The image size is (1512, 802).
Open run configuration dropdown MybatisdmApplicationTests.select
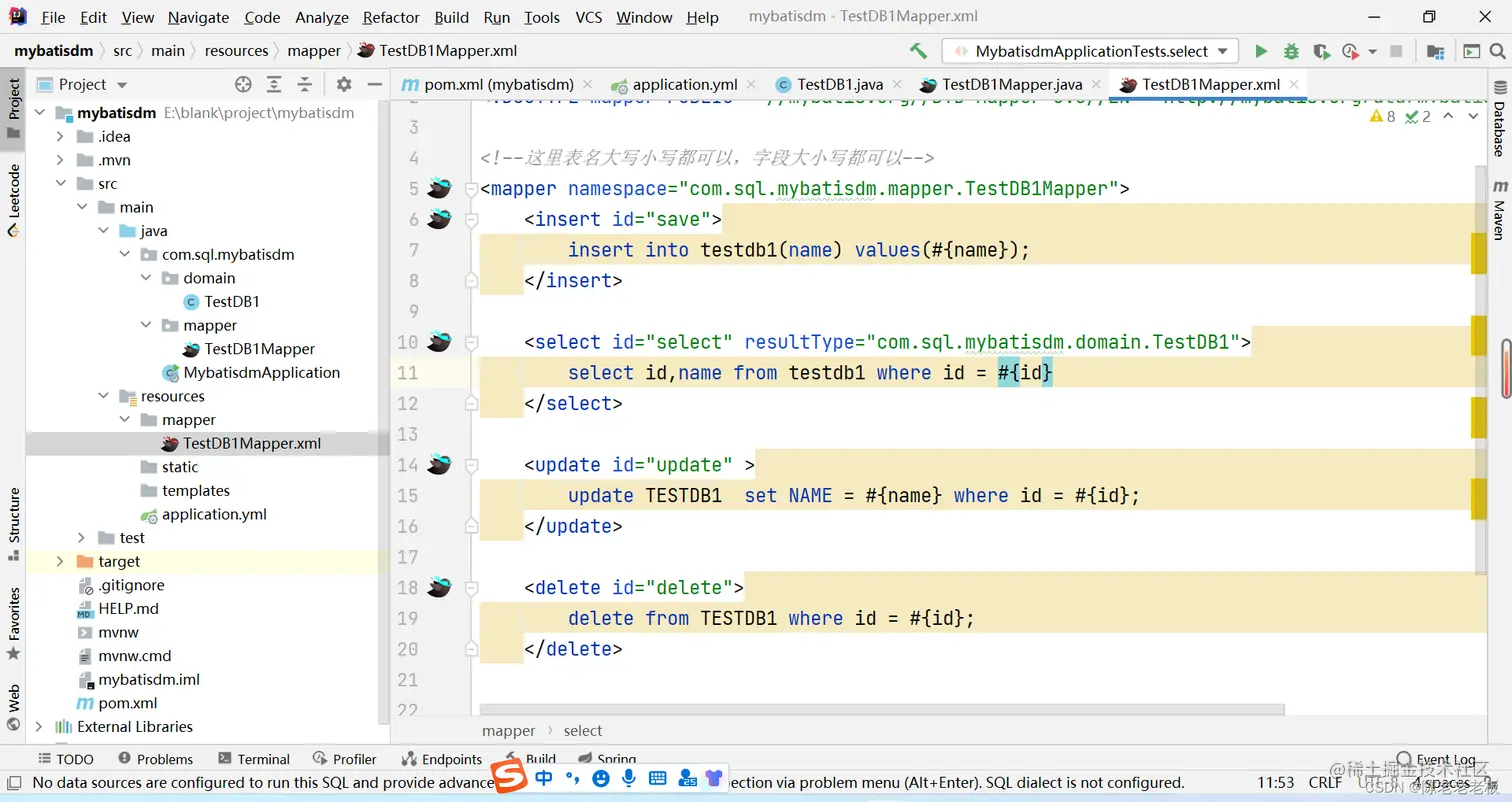(1090, 51)
